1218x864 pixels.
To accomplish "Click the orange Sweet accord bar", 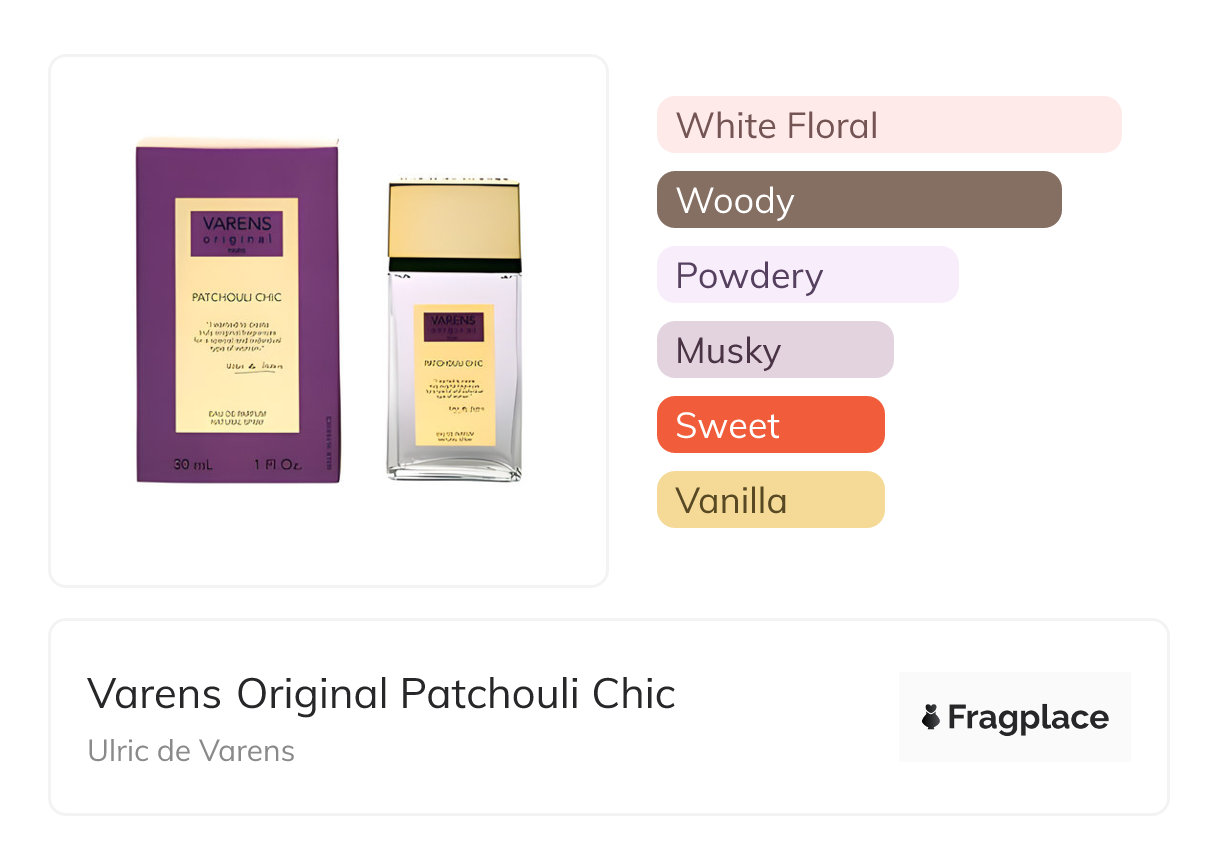I will [770, 425].
